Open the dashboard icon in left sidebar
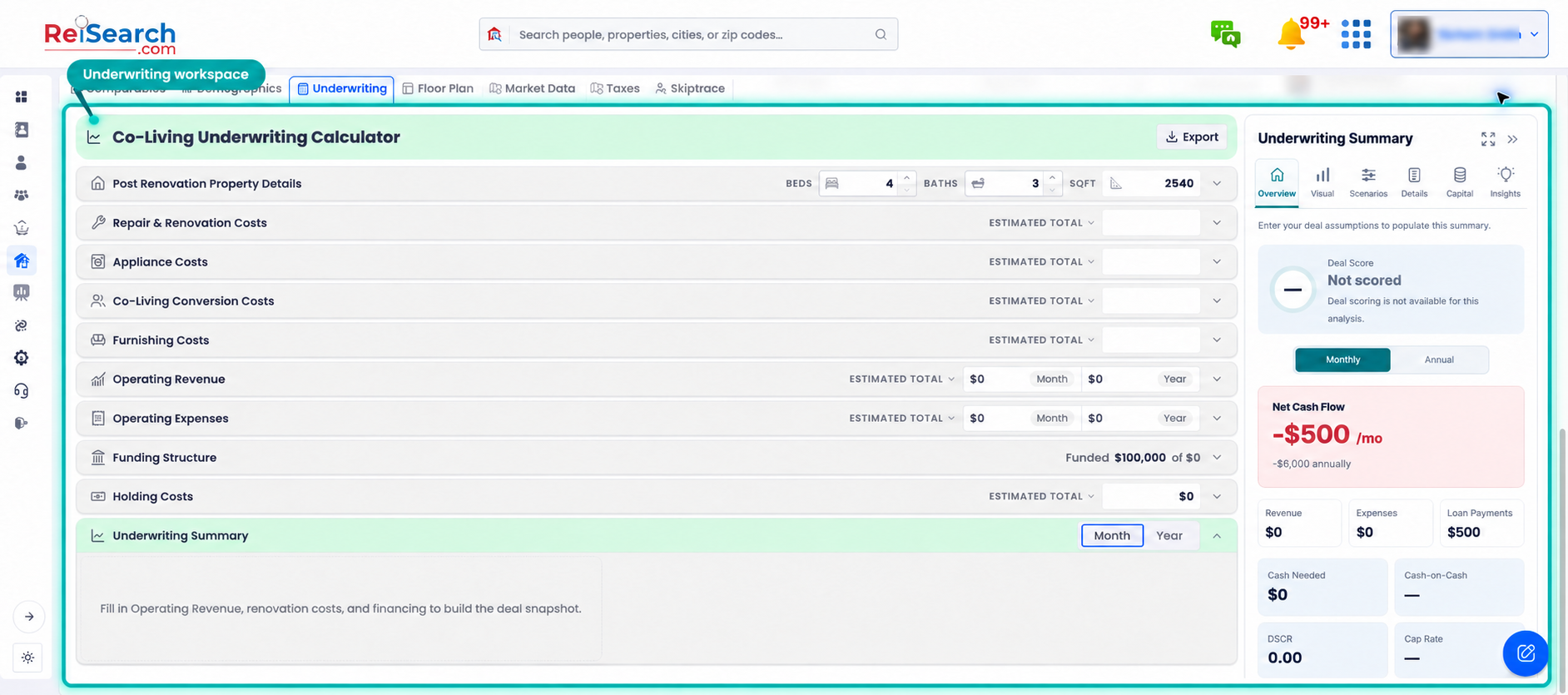 click(x=22, y=97)
